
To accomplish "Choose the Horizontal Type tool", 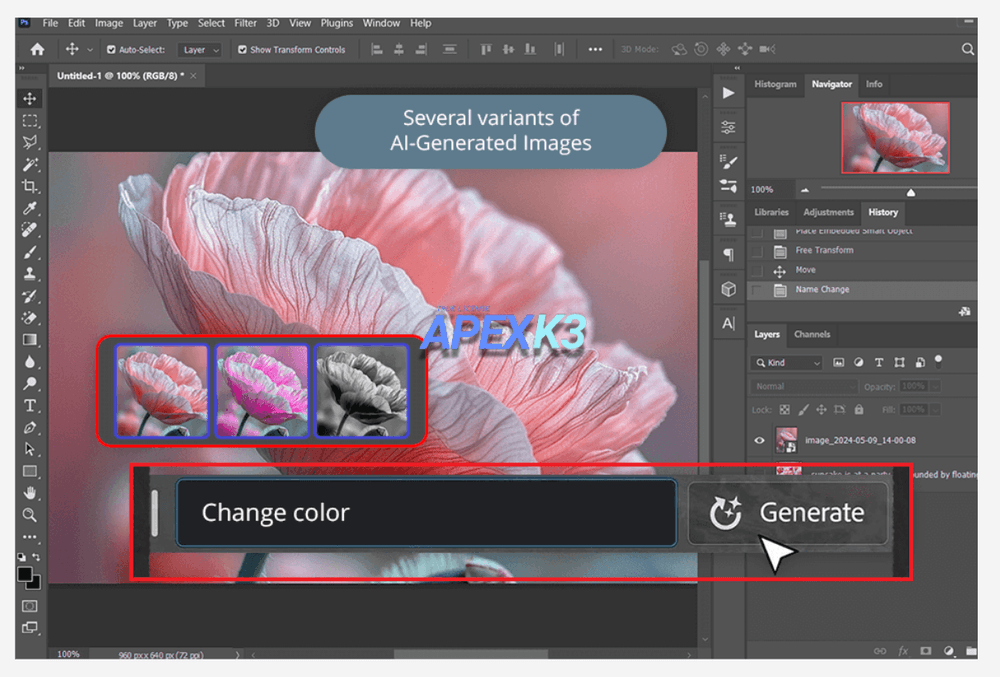I will pos(29,405).
